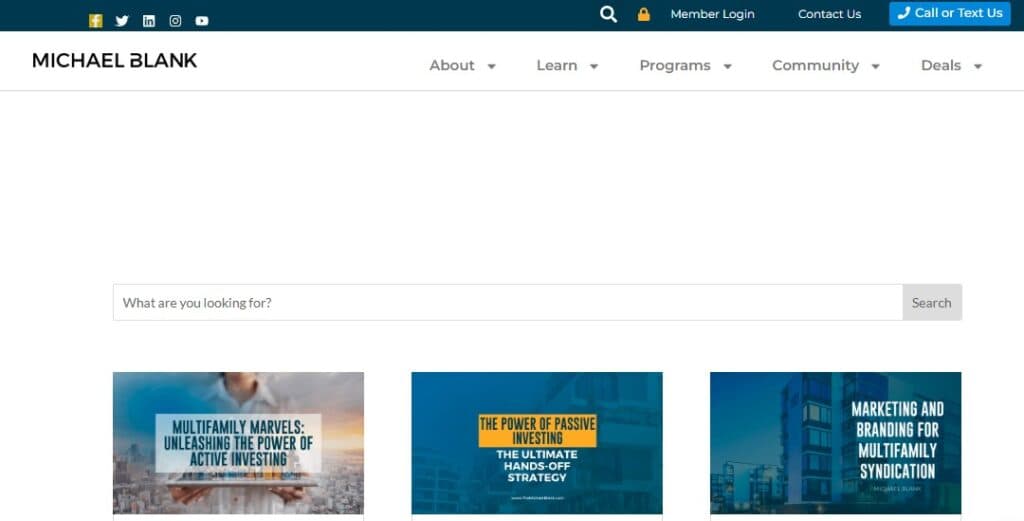The width and height of the screenshot is (1024, 521).
Task: Open the About menu
Action: coord(452,65)
